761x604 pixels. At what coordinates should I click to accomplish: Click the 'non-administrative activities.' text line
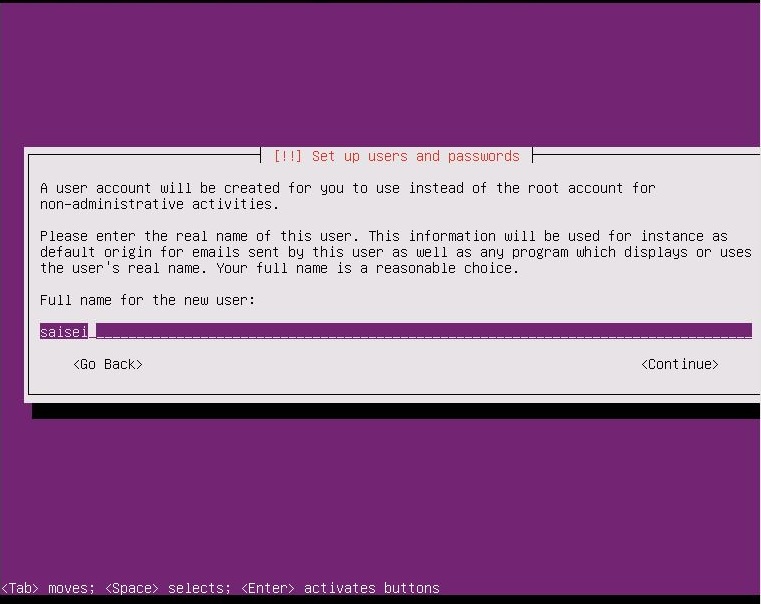coord(160,204)
